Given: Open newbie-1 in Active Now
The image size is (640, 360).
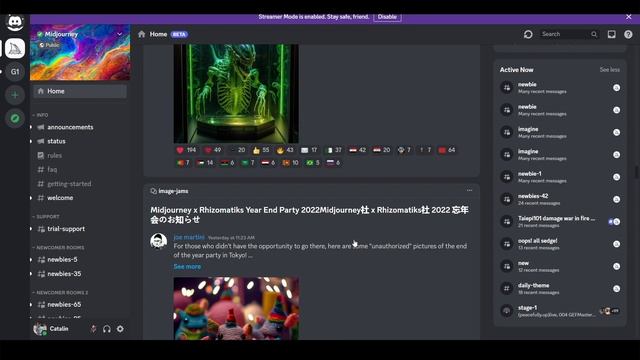Looking at the screenshot, I should pos(560,177).
